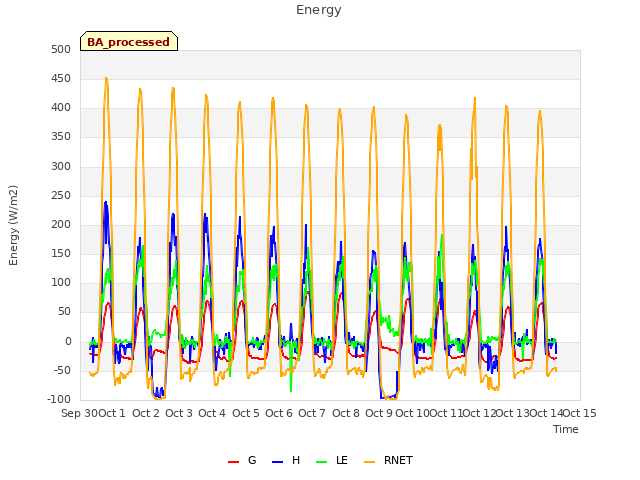The image size is (640, 480).
Task: Select the G legend label
Action: pos(252,460)
